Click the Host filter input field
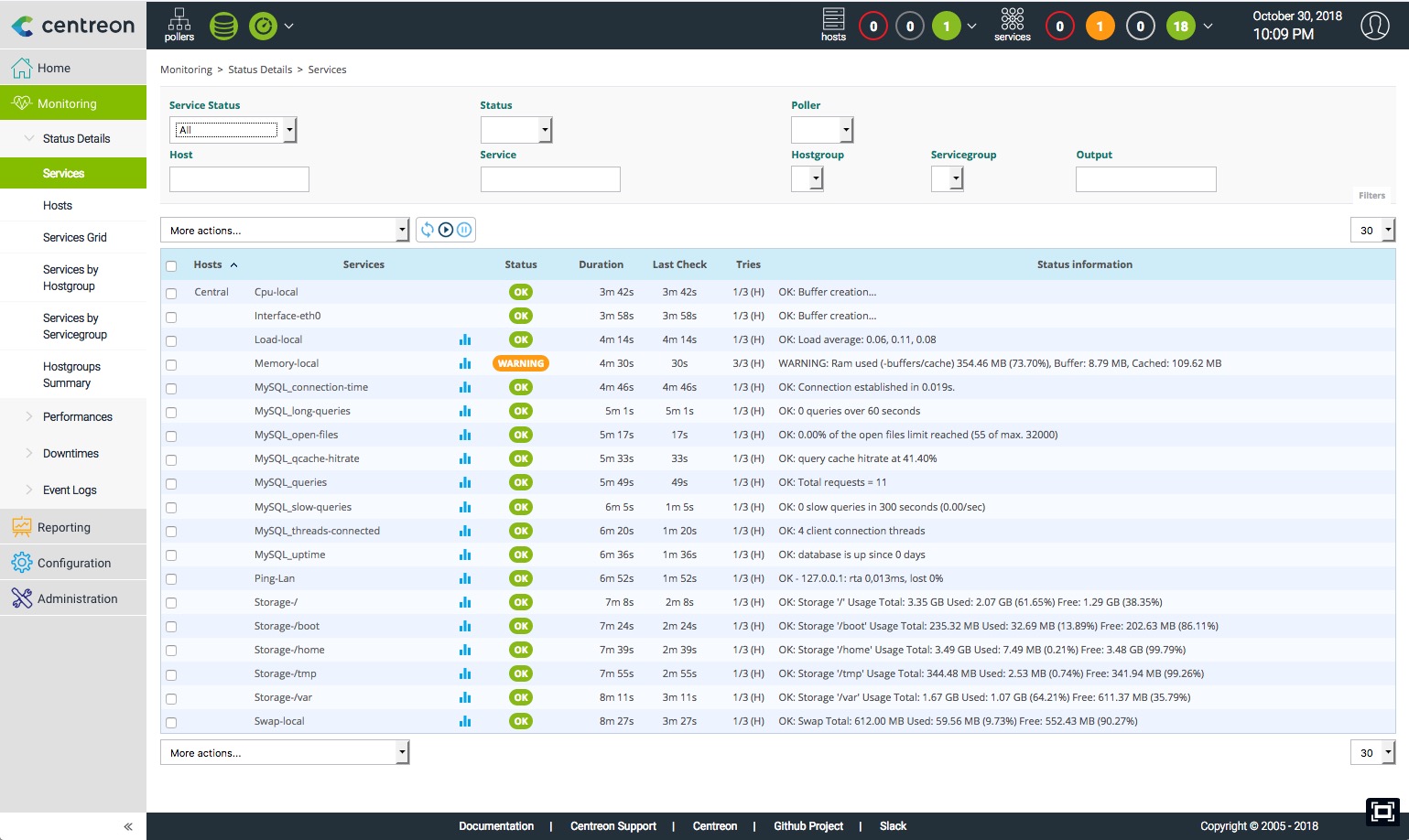This screenshot has height=840, width=1409. point(239,179)
